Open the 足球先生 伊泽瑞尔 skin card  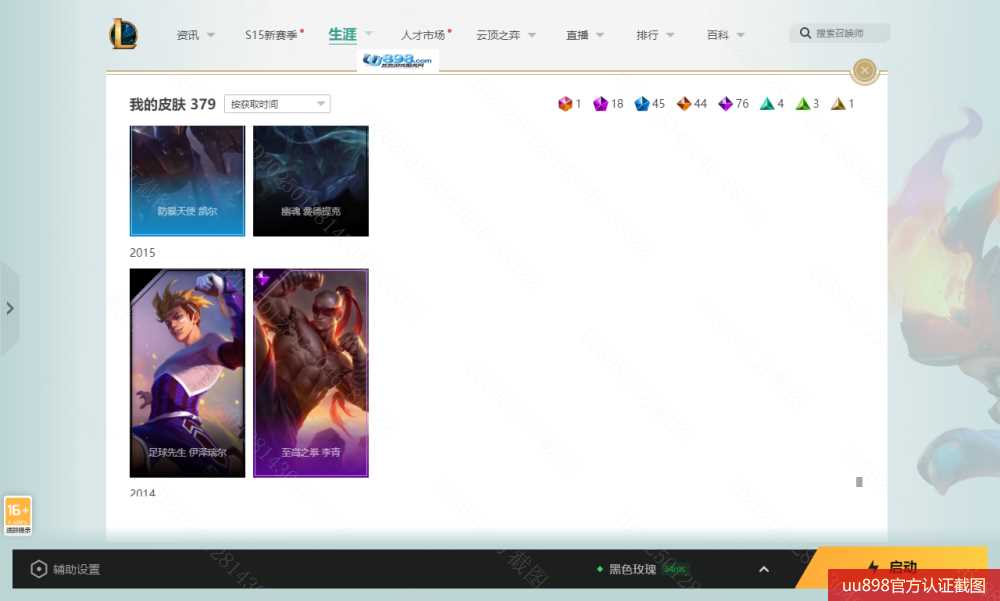(x=188, y=373)
